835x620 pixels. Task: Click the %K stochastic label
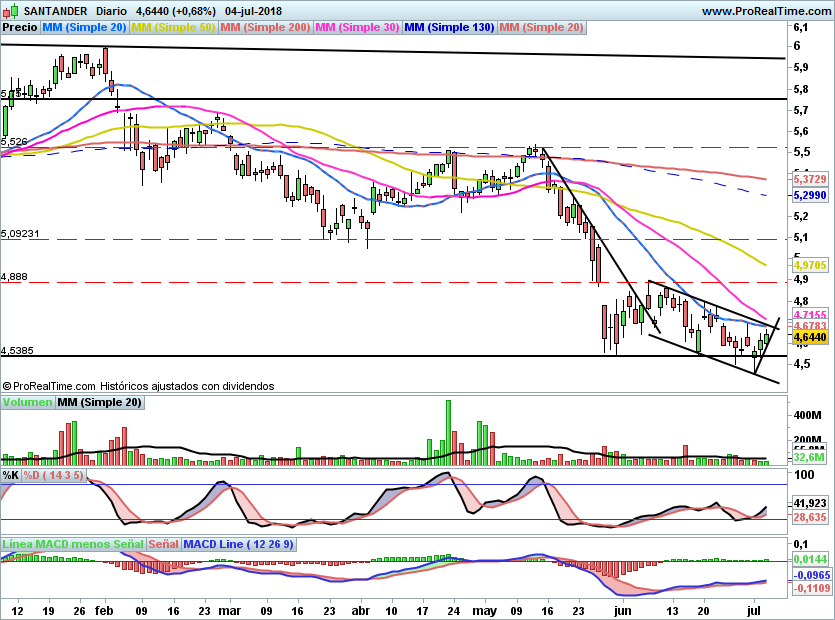click(x=11, y=475)
